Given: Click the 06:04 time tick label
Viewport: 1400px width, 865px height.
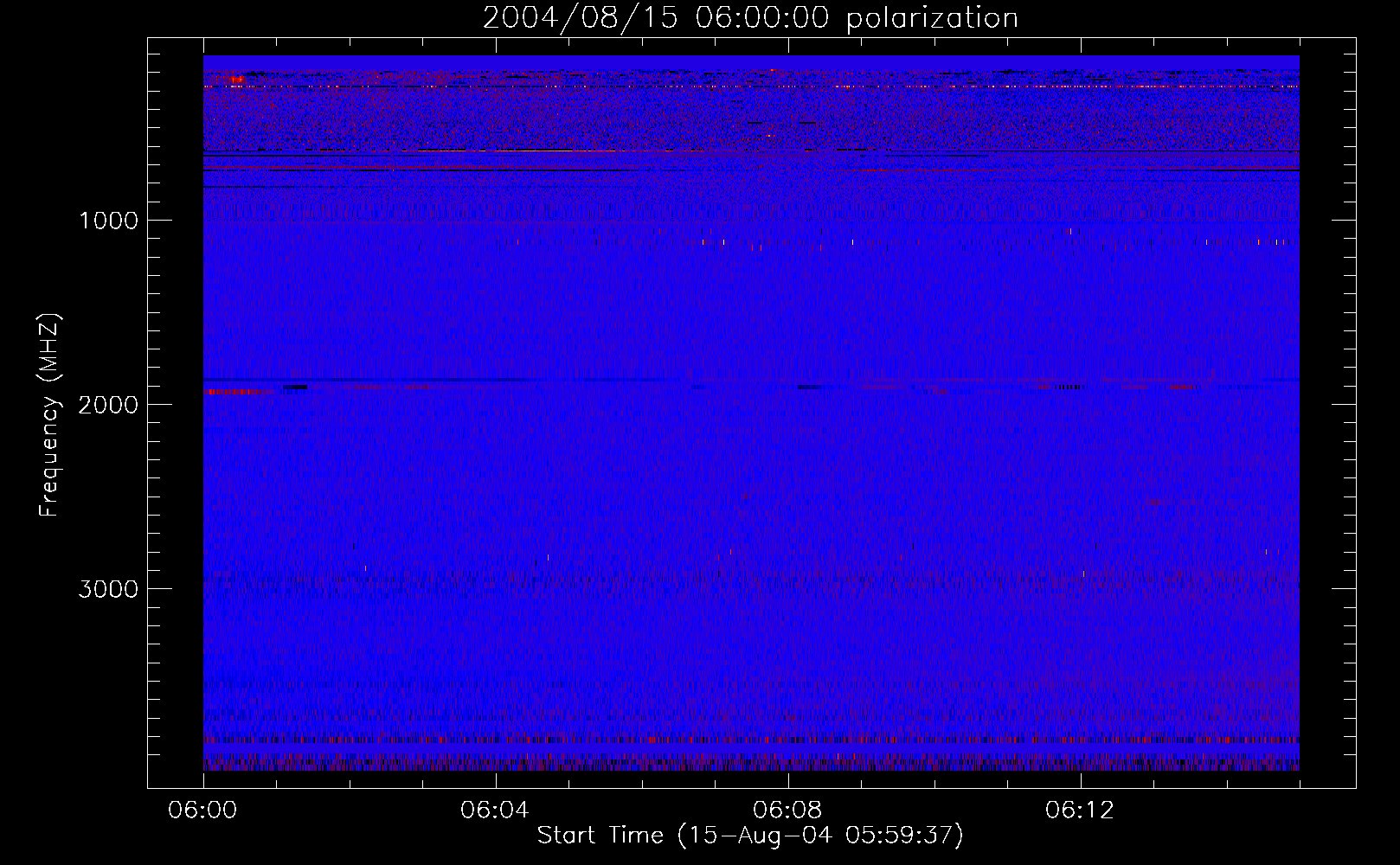Looking at the screenshot, I should (495, 811).
